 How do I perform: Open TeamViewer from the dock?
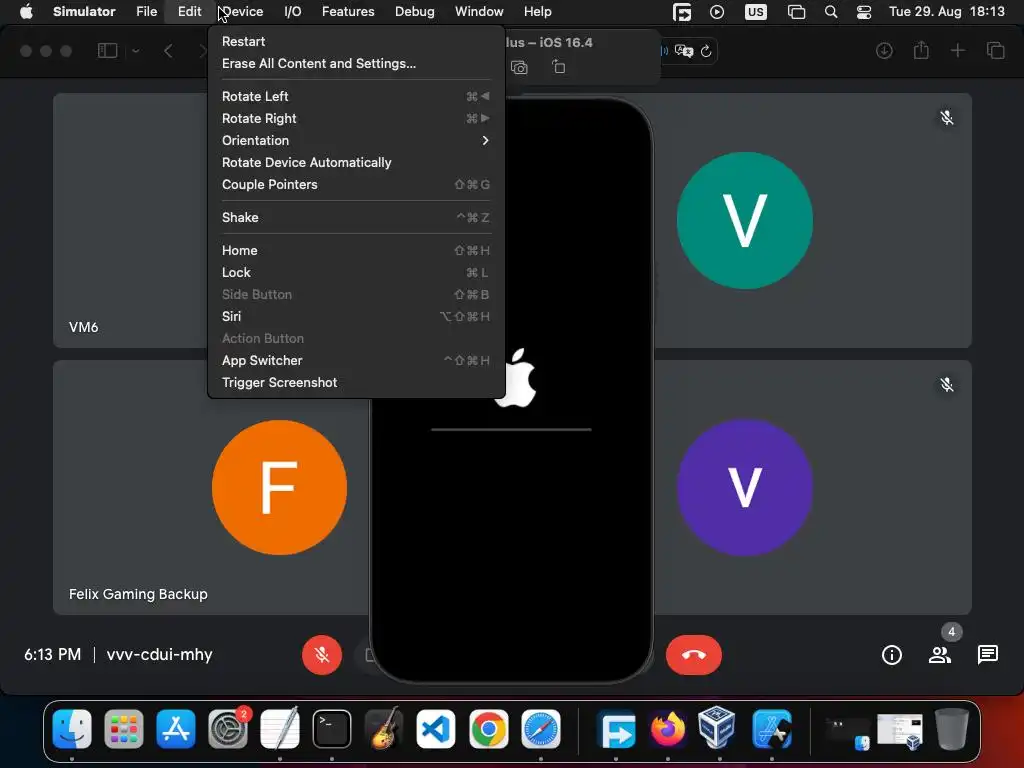616,729
